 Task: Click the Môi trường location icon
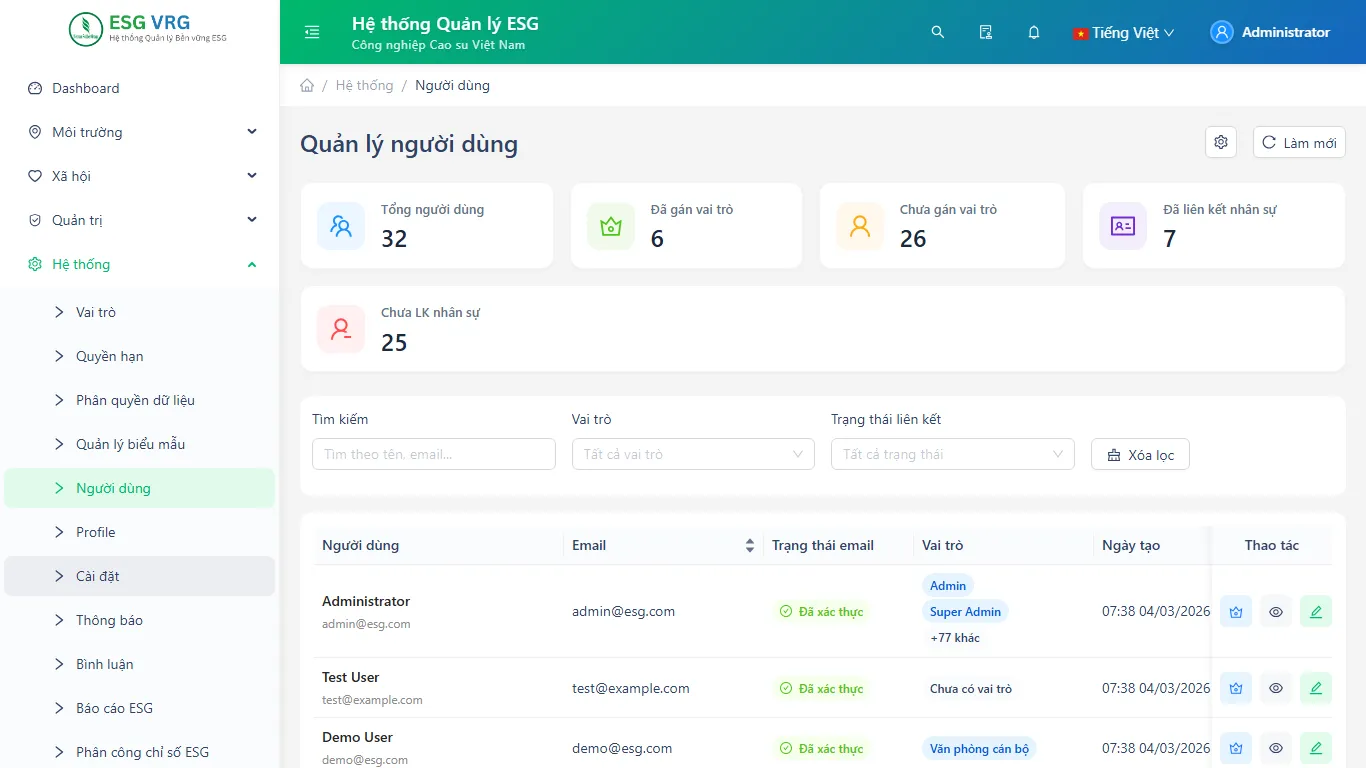tap(35, 132)
